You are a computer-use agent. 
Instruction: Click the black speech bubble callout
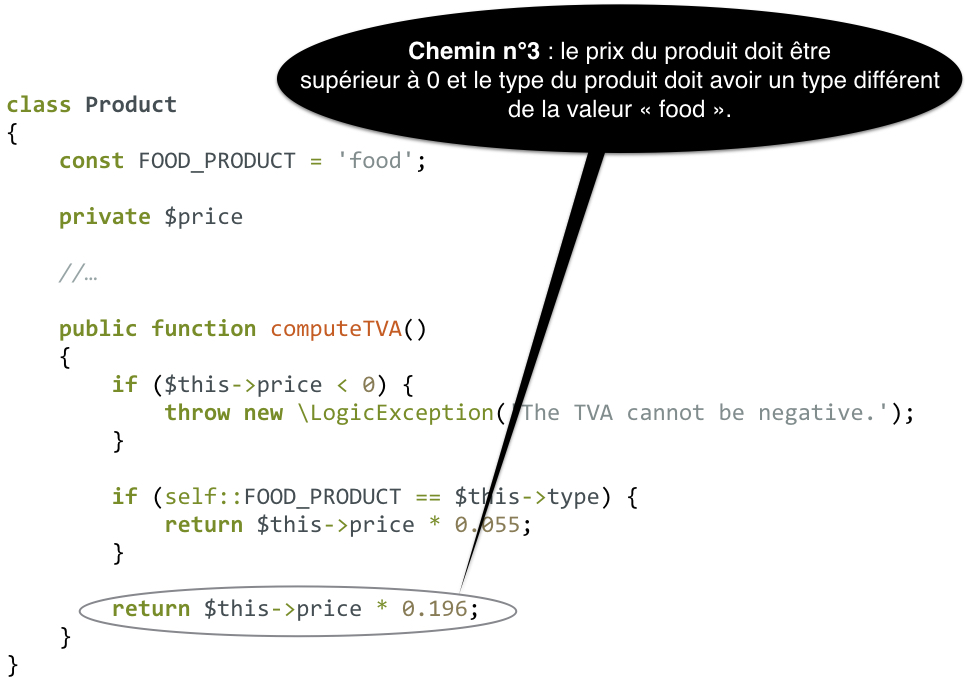click(x=619, y=79)
